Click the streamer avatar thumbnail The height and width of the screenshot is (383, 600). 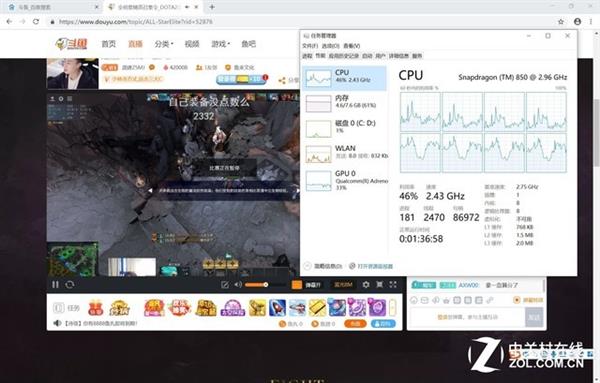72,73
